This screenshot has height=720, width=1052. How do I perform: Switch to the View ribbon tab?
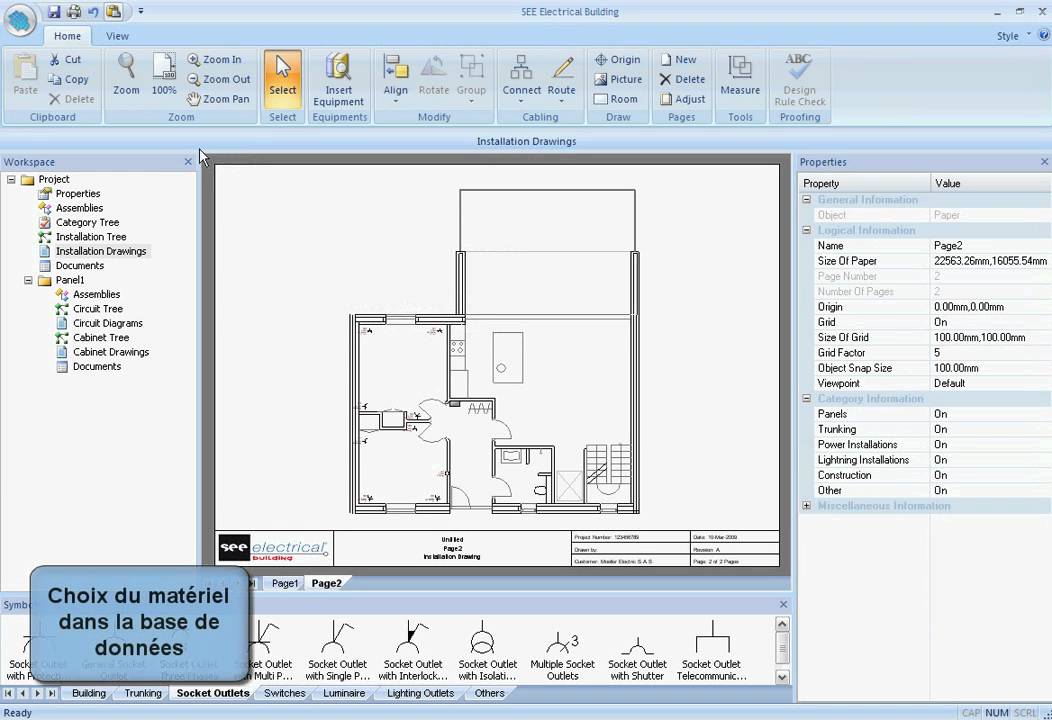pos(117,36)
